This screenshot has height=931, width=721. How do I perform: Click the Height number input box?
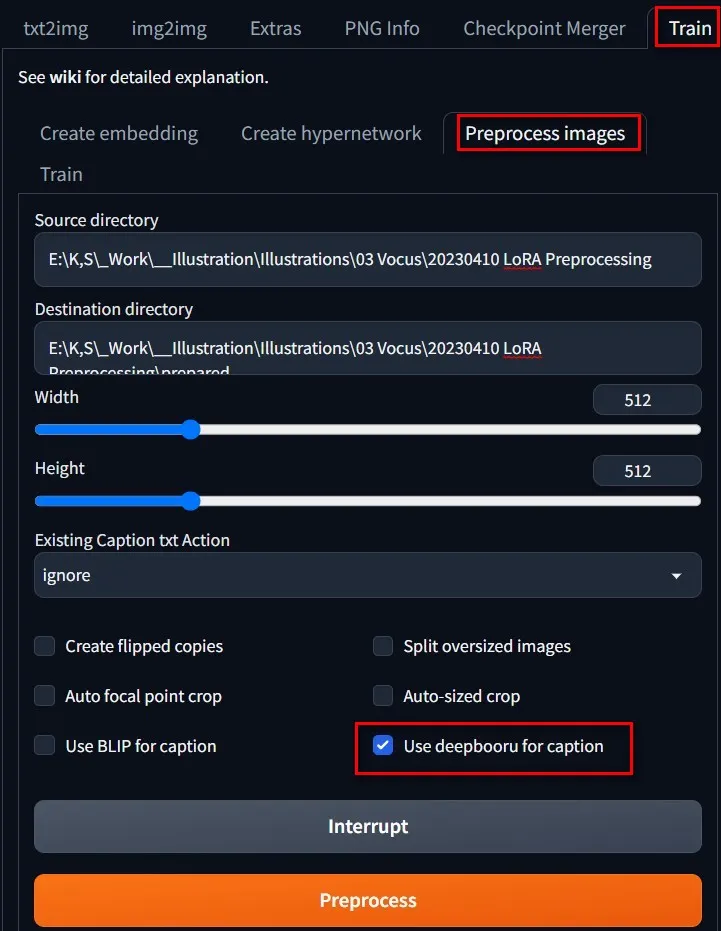click(647, 471)
